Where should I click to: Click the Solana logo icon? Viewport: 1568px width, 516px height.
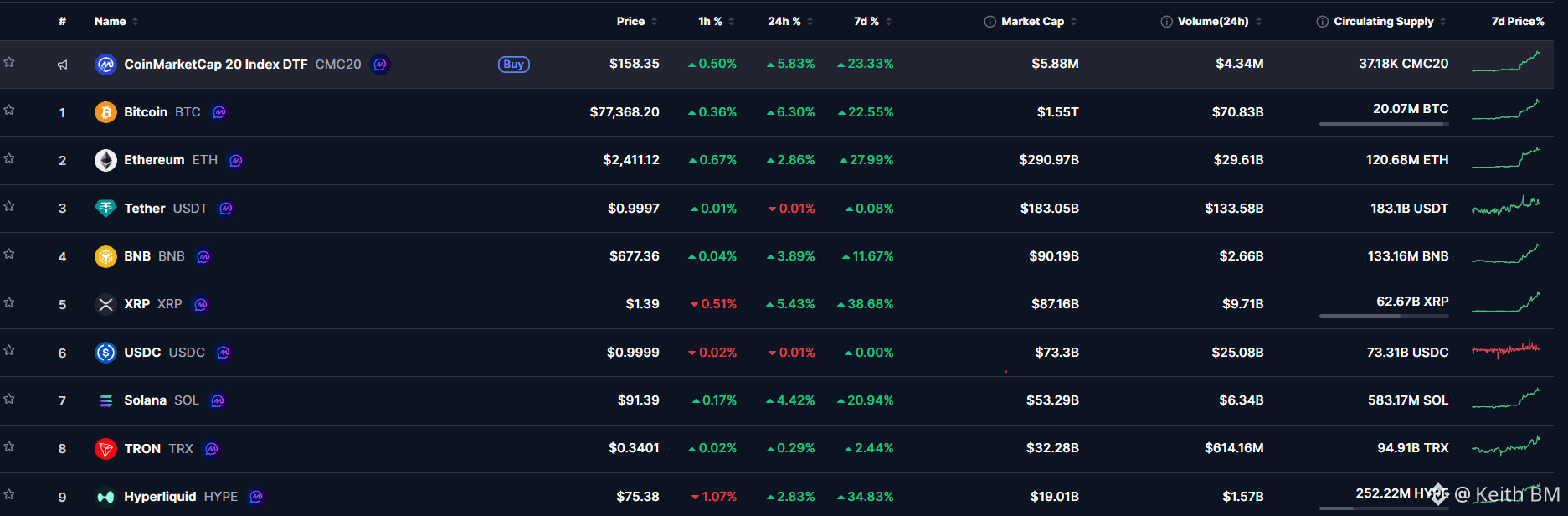pos(105,400)
